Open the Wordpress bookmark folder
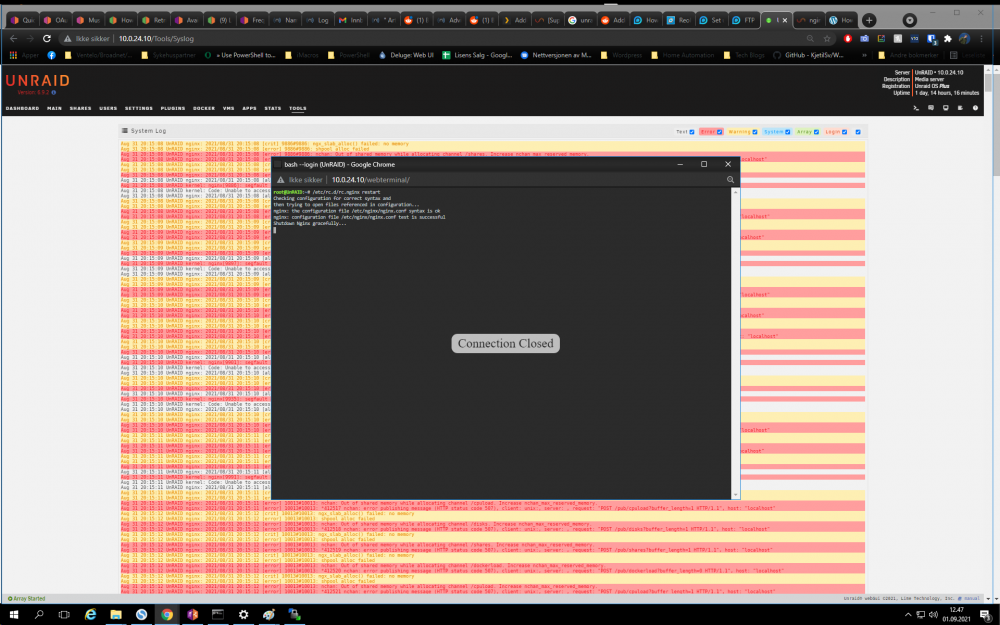Viewport: 1000px width, 625px height. tap(621, 55)
